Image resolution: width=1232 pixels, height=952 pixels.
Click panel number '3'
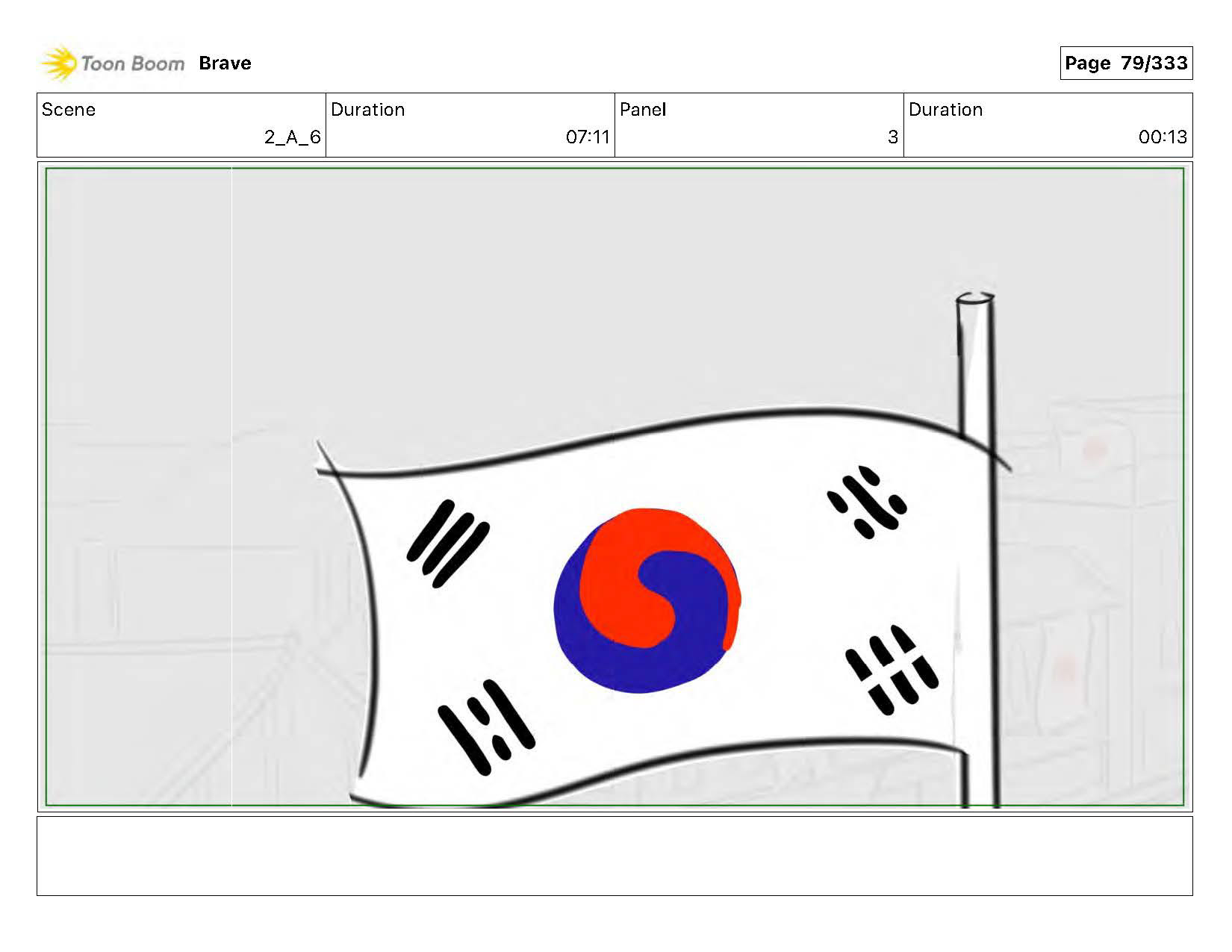coord(892,137)
